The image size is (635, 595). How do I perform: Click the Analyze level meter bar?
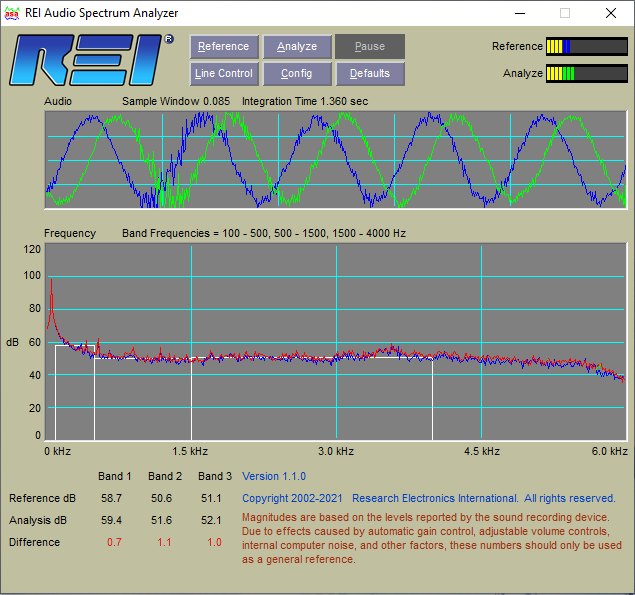coord(587,73)
